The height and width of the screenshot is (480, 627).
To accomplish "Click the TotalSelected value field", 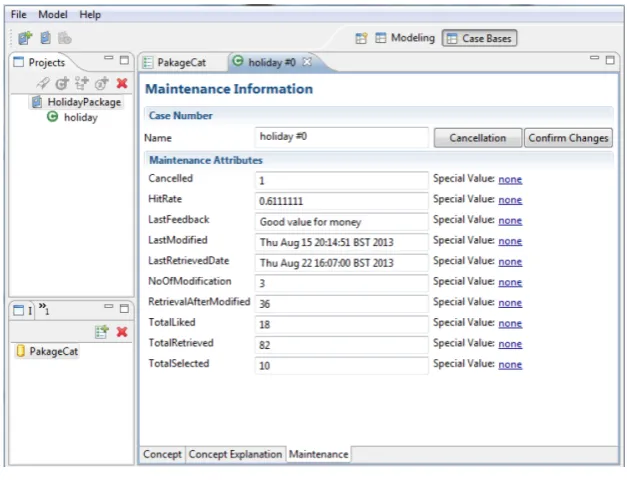I will 342,366.
